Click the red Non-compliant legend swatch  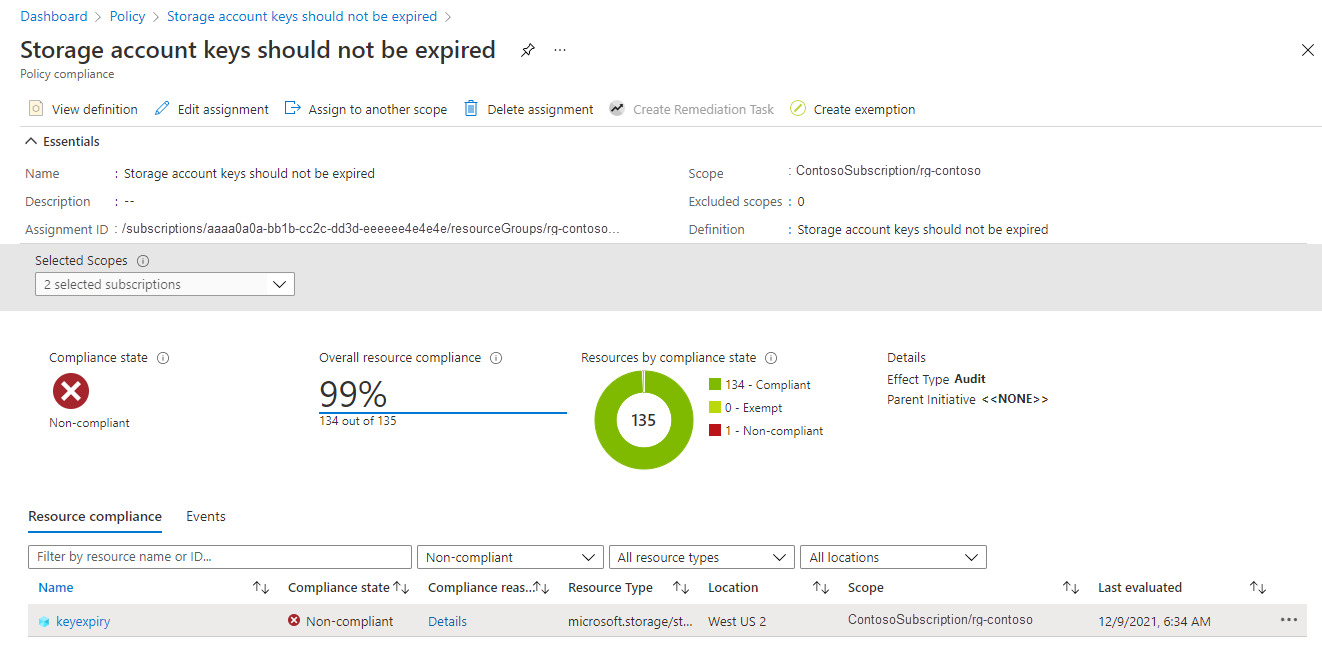(x=714, y=430)
